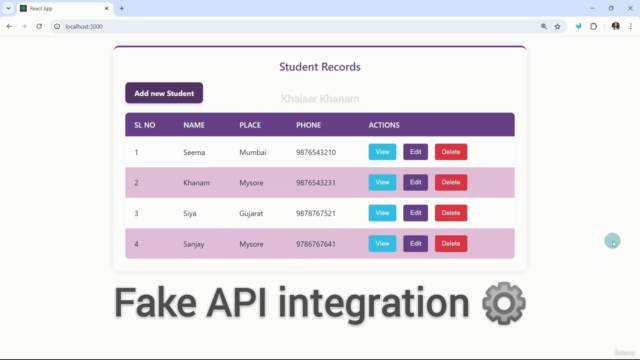Edit Seema's record
This screenshot has width=640, height=360.
tap(416, 152)
